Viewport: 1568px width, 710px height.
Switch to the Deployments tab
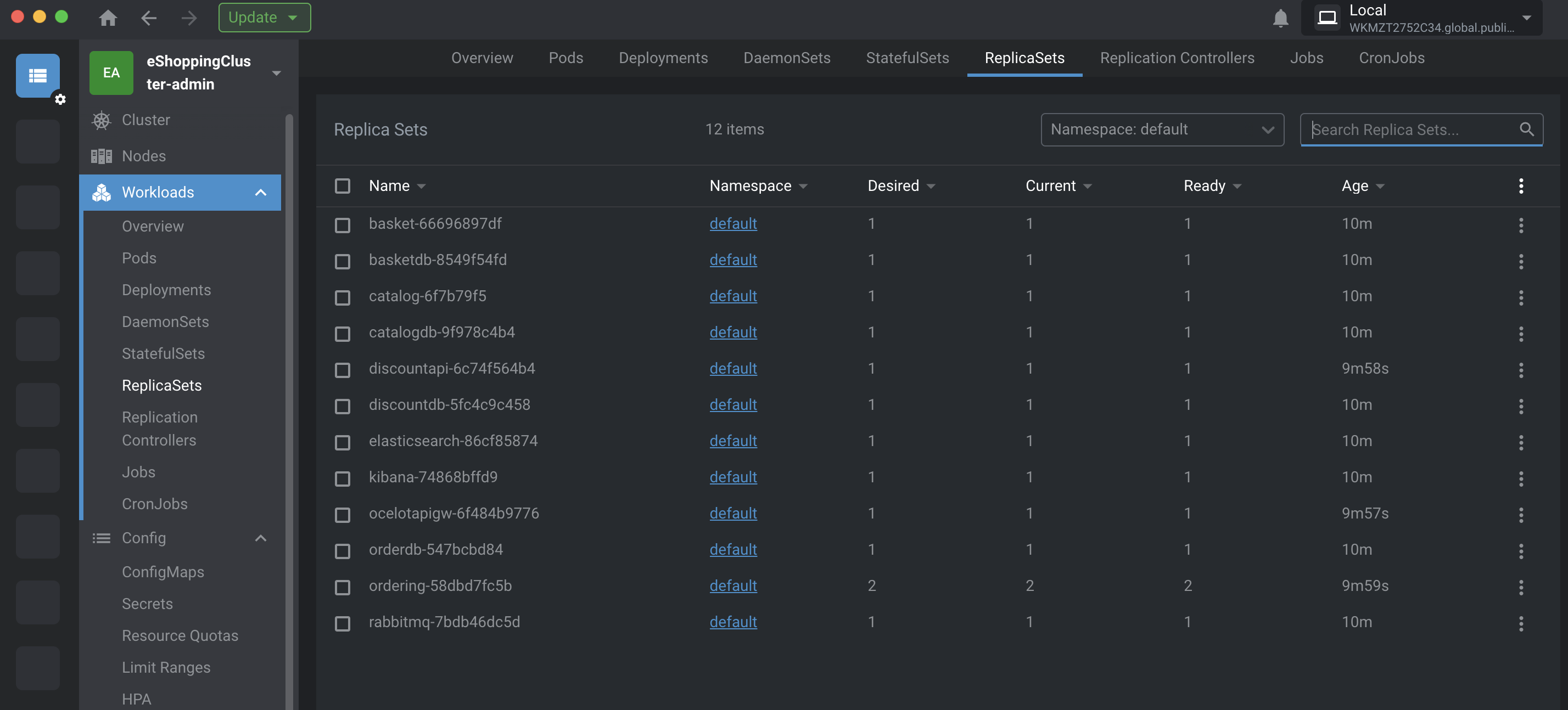click(663, 58)
